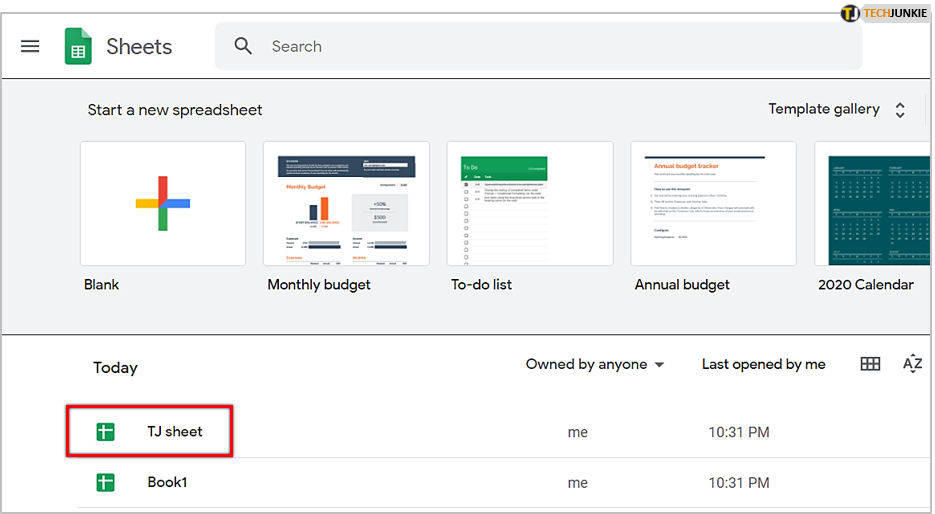This screenshot has height=514, width=935.
Task: Open the Book1 file
Action: (x=167, y=482)
